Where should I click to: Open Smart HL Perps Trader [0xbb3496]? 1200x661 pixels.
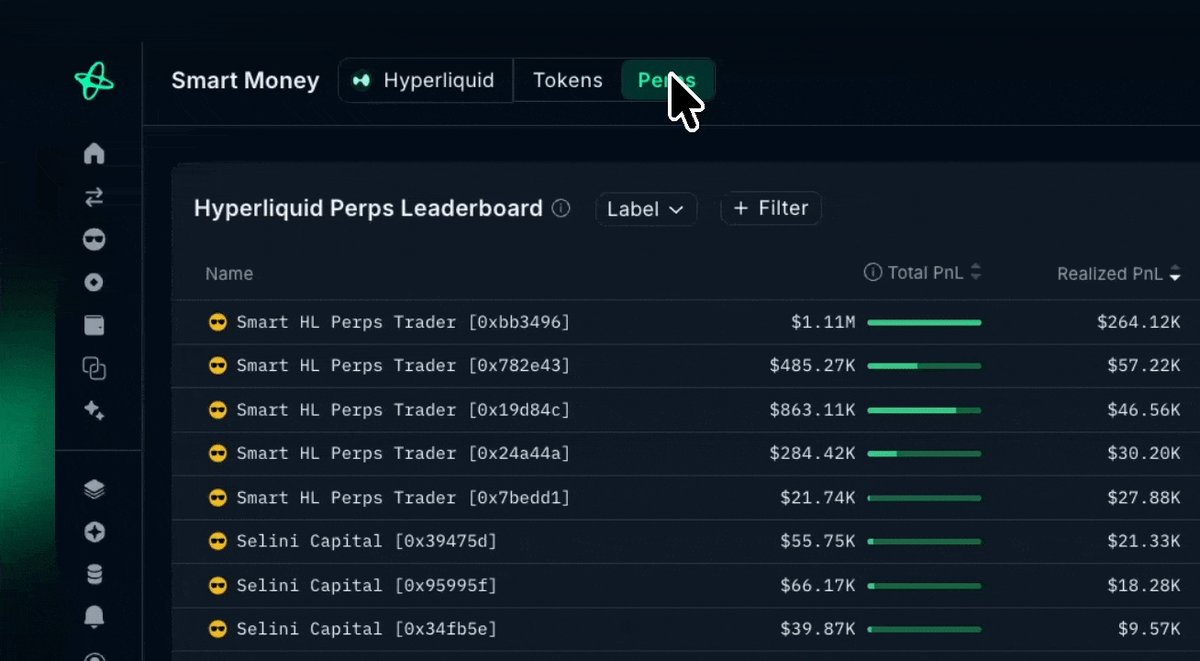403,322
